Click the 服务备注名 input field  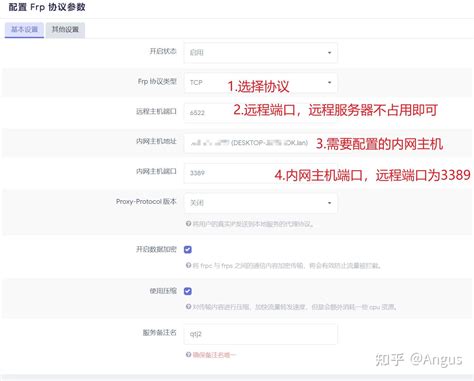[260, 334]
